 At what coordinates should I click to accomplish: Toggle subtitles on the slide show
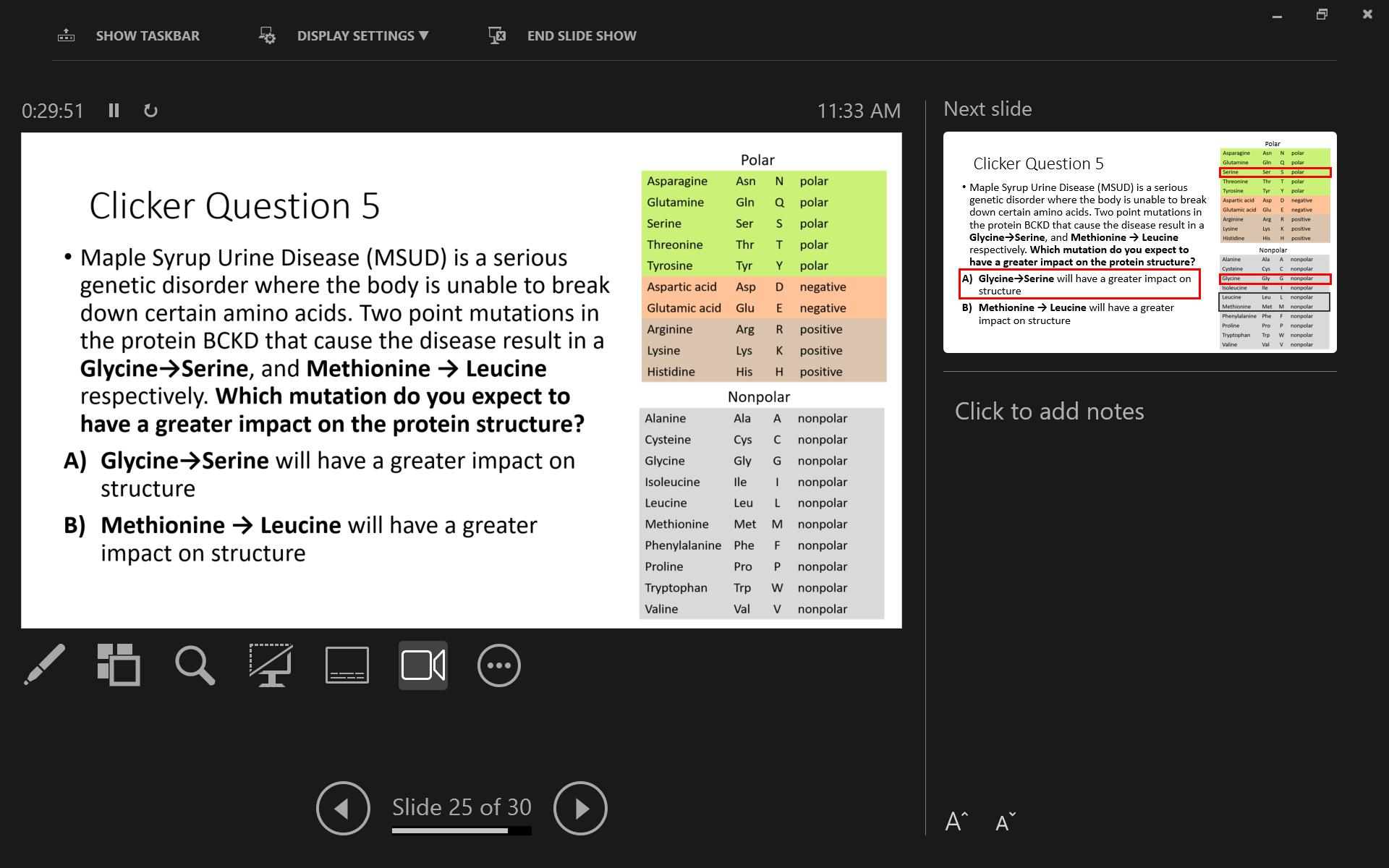coord(347,665)
